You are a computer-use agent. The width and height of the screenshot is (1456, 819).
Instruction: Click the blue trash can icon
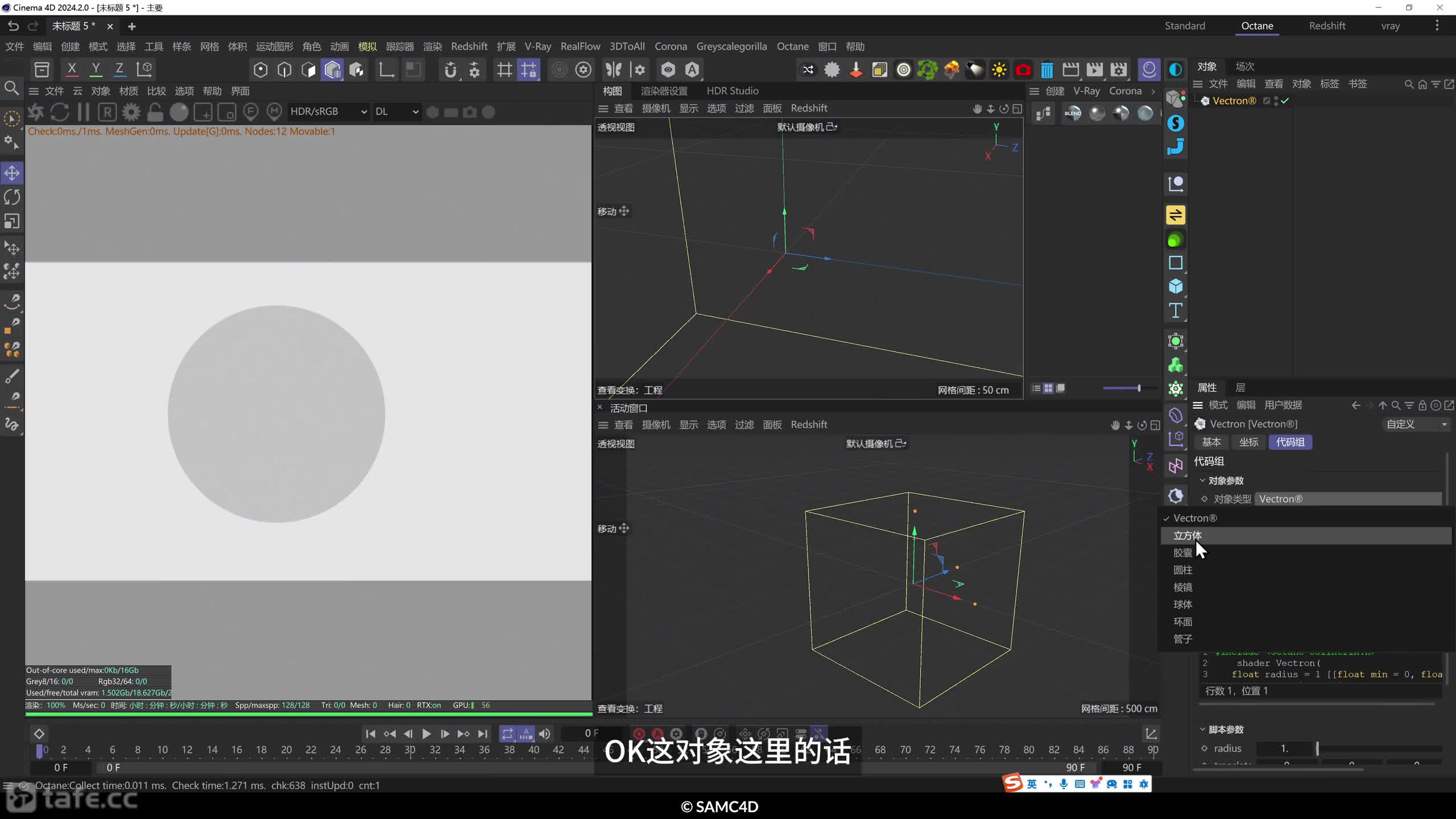(1047, 70)
